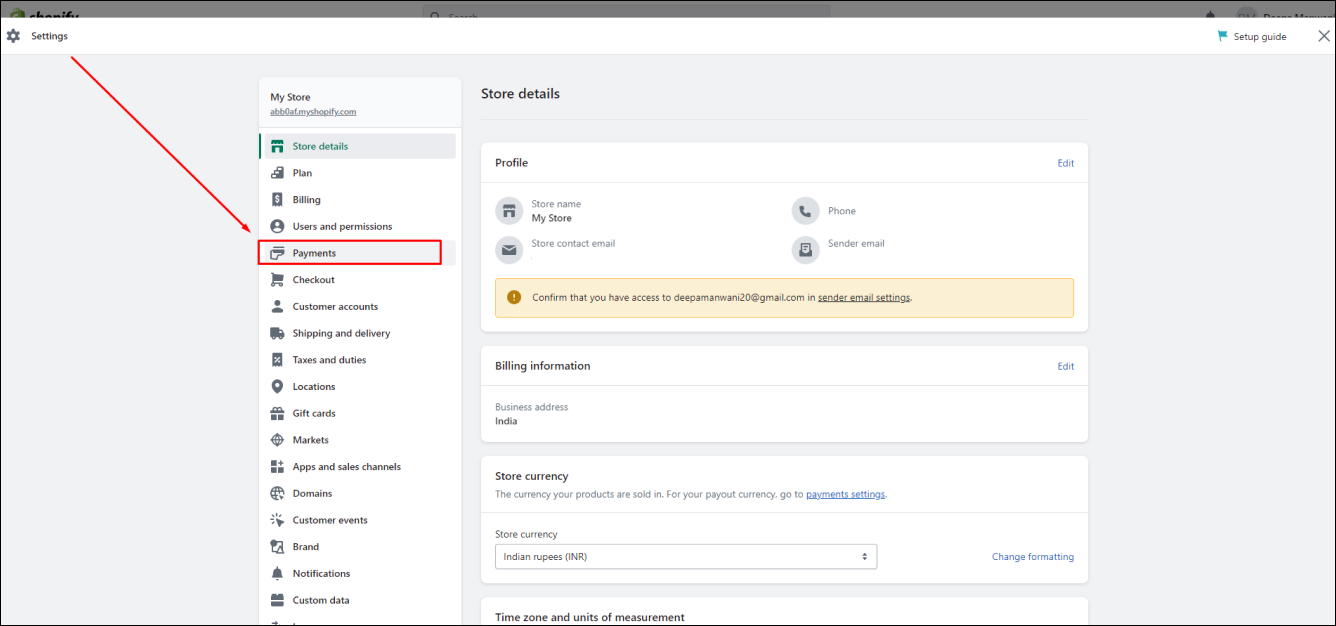Viewport: 1336px width, 626px height.
Task: Click the Store name storefront icon in Profile
Action: pos(509,211)
